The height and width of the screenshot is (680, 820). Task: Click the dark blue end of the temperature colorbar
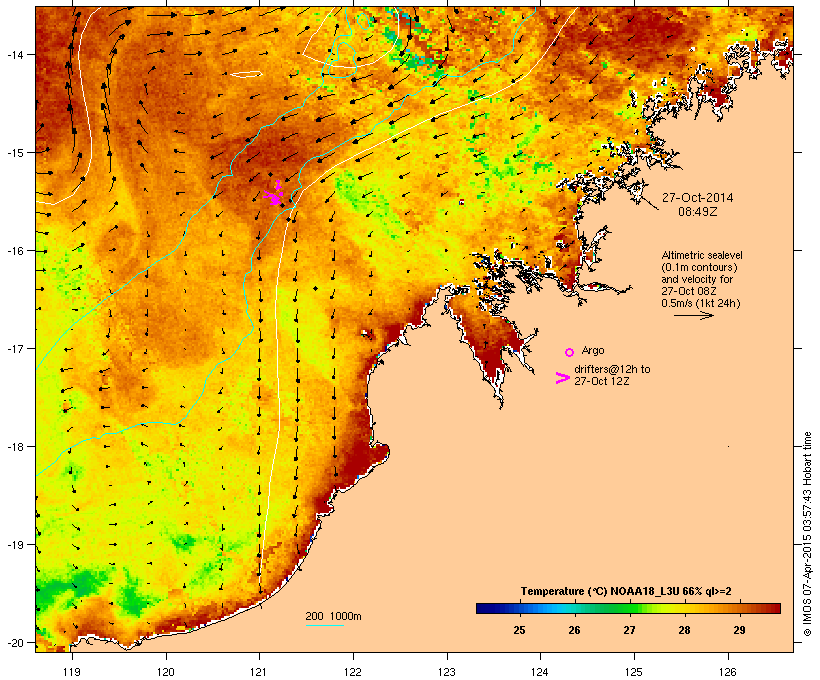[486, 608]
